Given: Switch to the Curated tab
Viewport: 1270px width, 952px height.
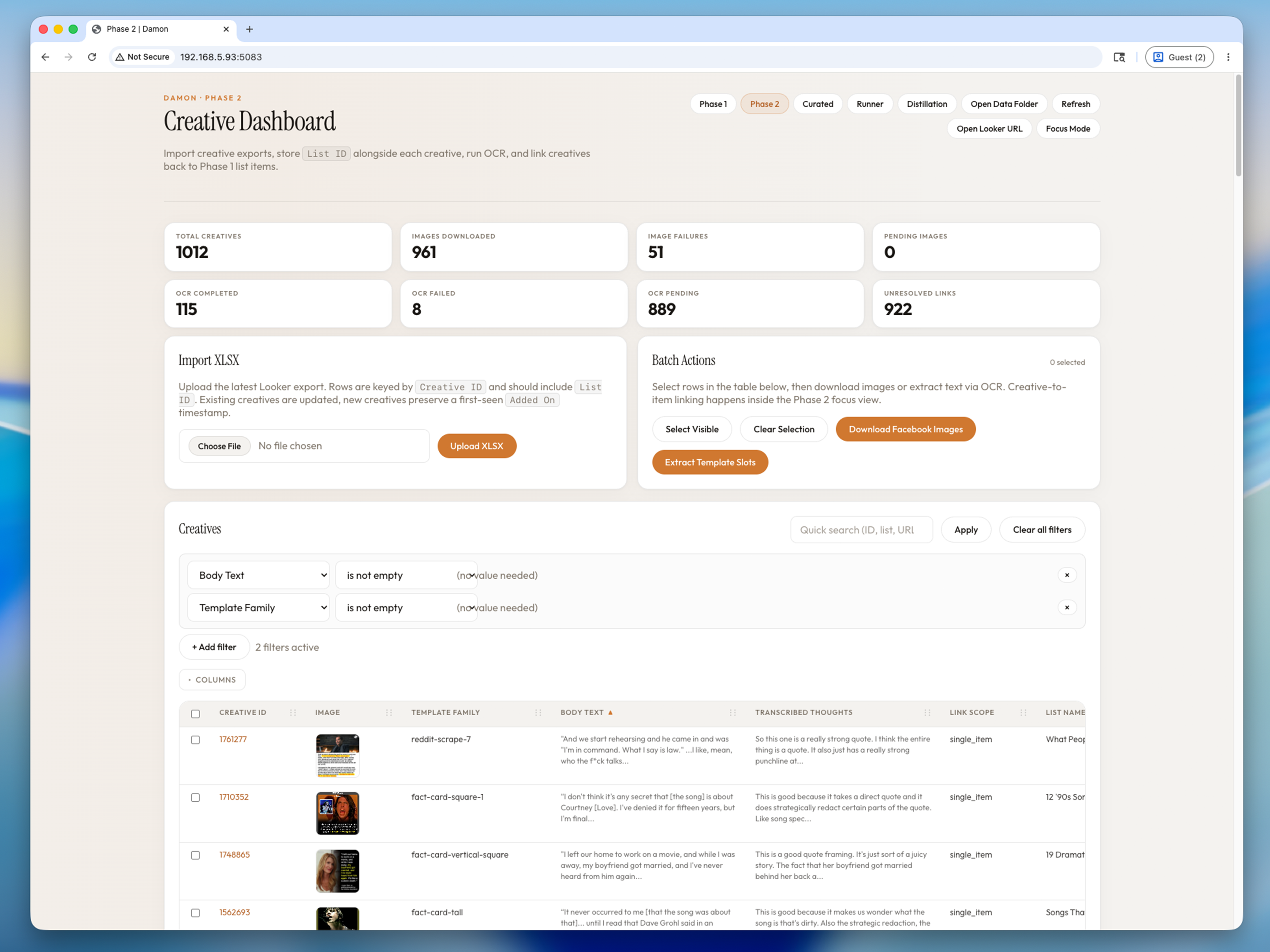Looking at the screenshot, I should (818, 104).
